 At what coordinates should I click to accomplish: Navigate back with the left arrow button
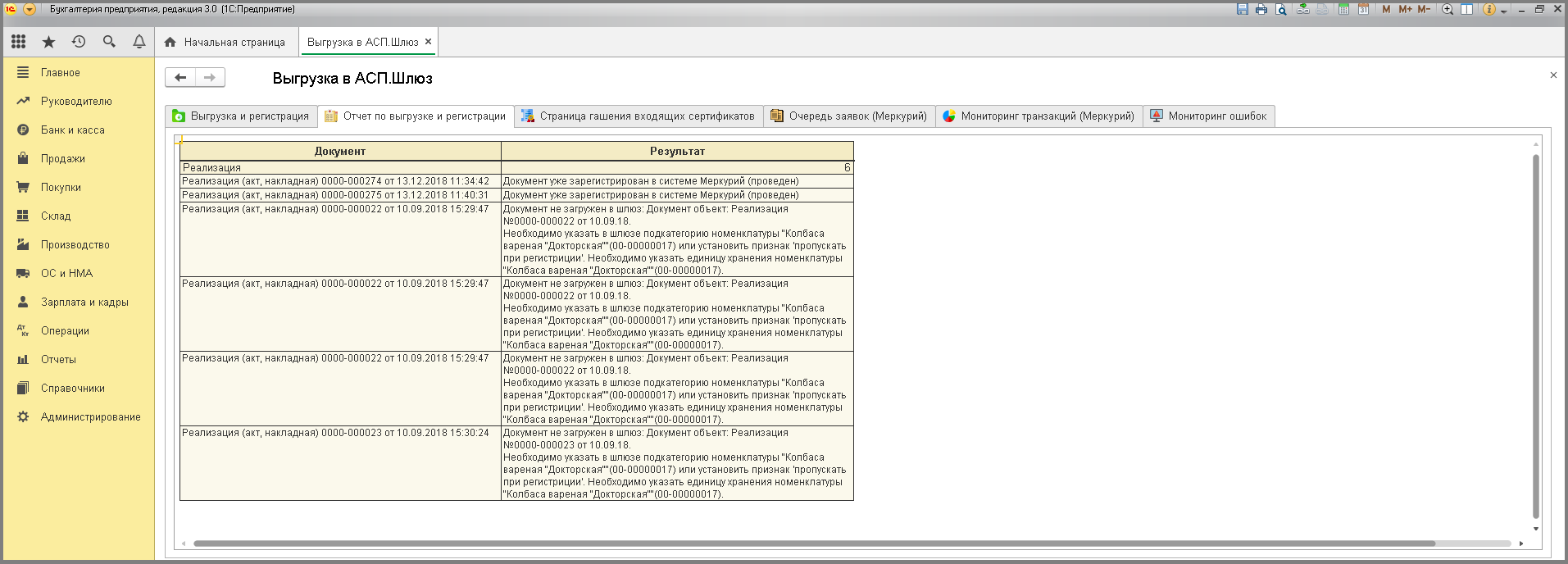(x=180, y=77)
